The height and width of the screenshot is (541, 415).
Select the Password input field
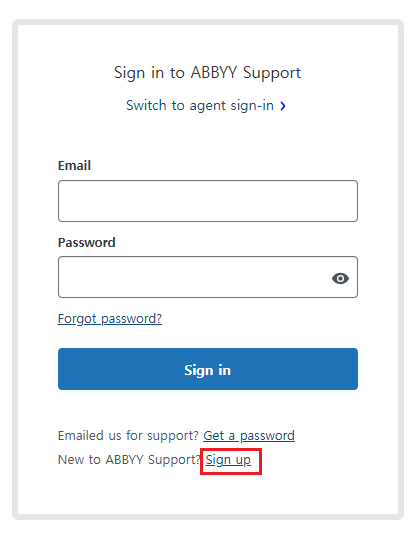[x=208, y=277]
